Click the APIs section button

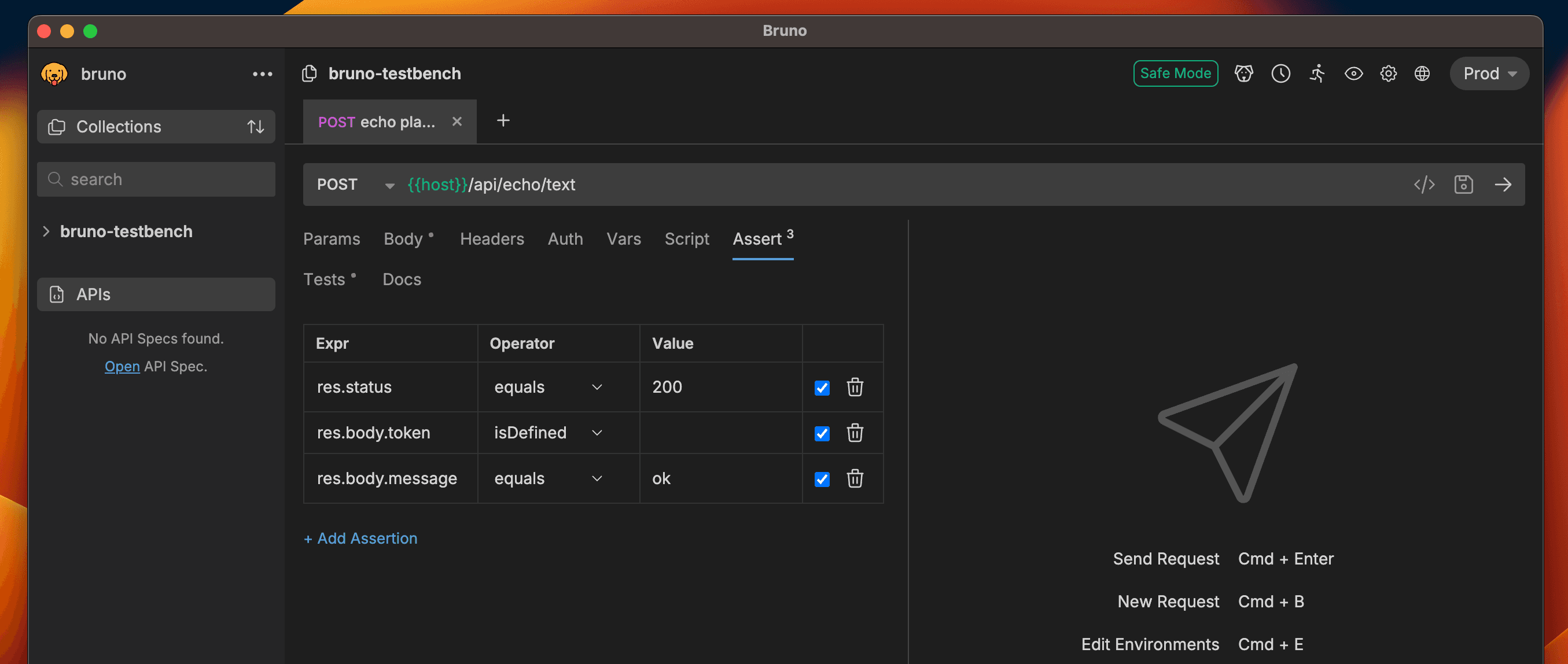coord(156,294)
